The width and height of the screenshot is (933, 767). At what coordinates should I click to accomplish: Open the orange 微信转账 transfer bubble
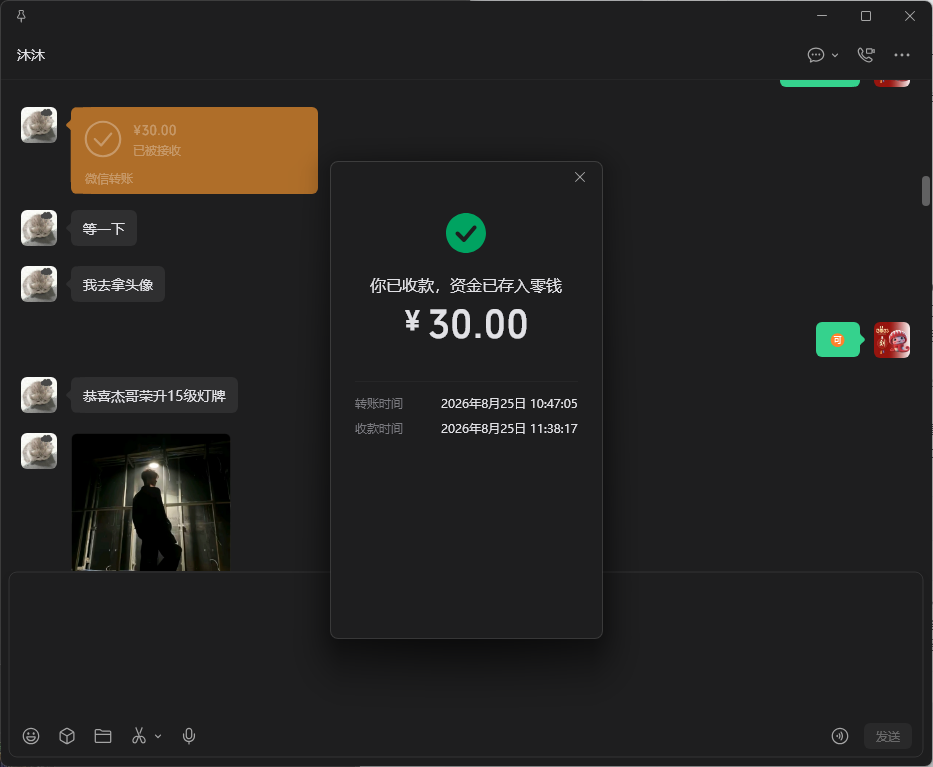pos(195,151)
